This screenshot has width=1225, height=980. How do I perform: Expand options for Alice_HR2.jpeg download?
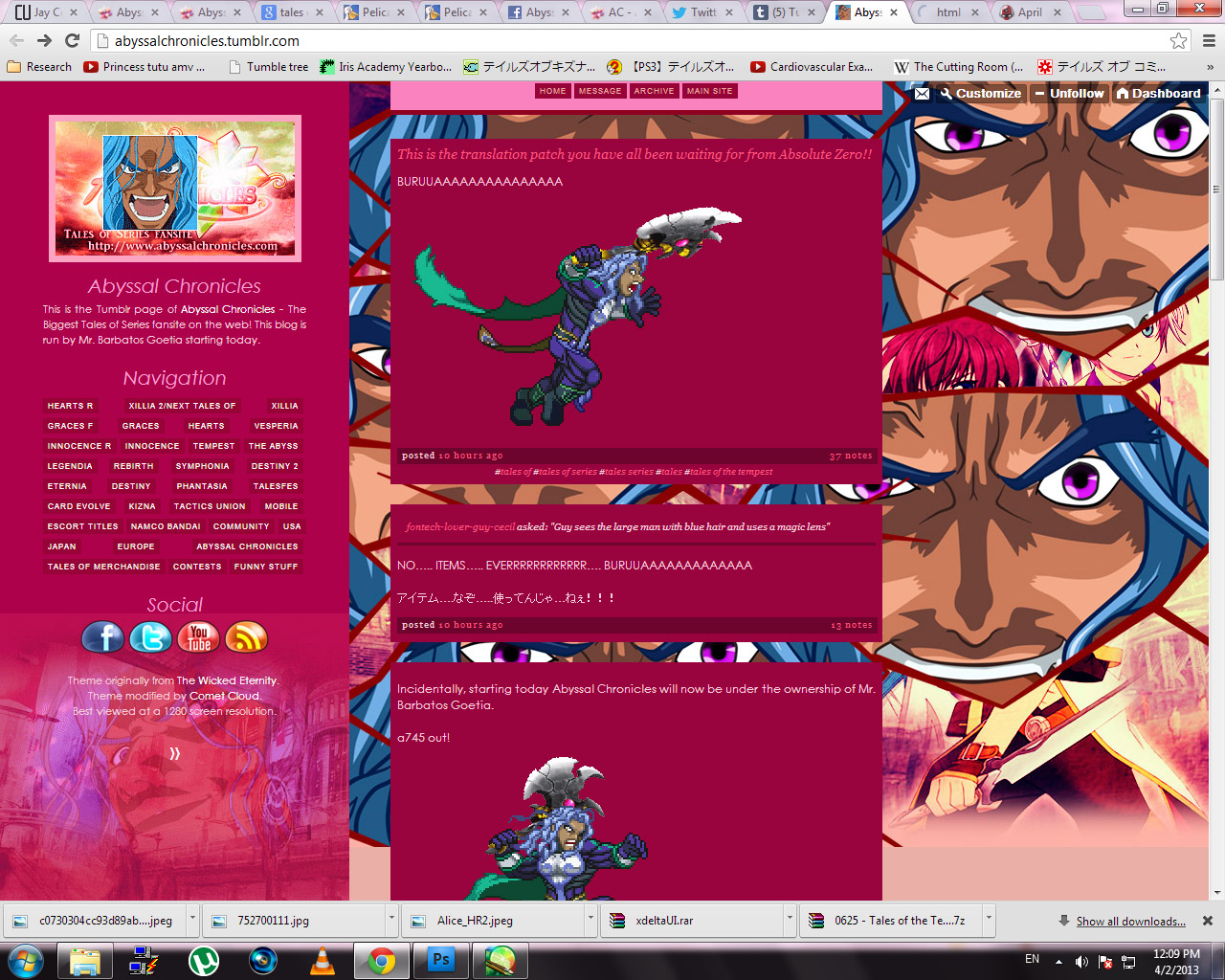click(590, 920)
